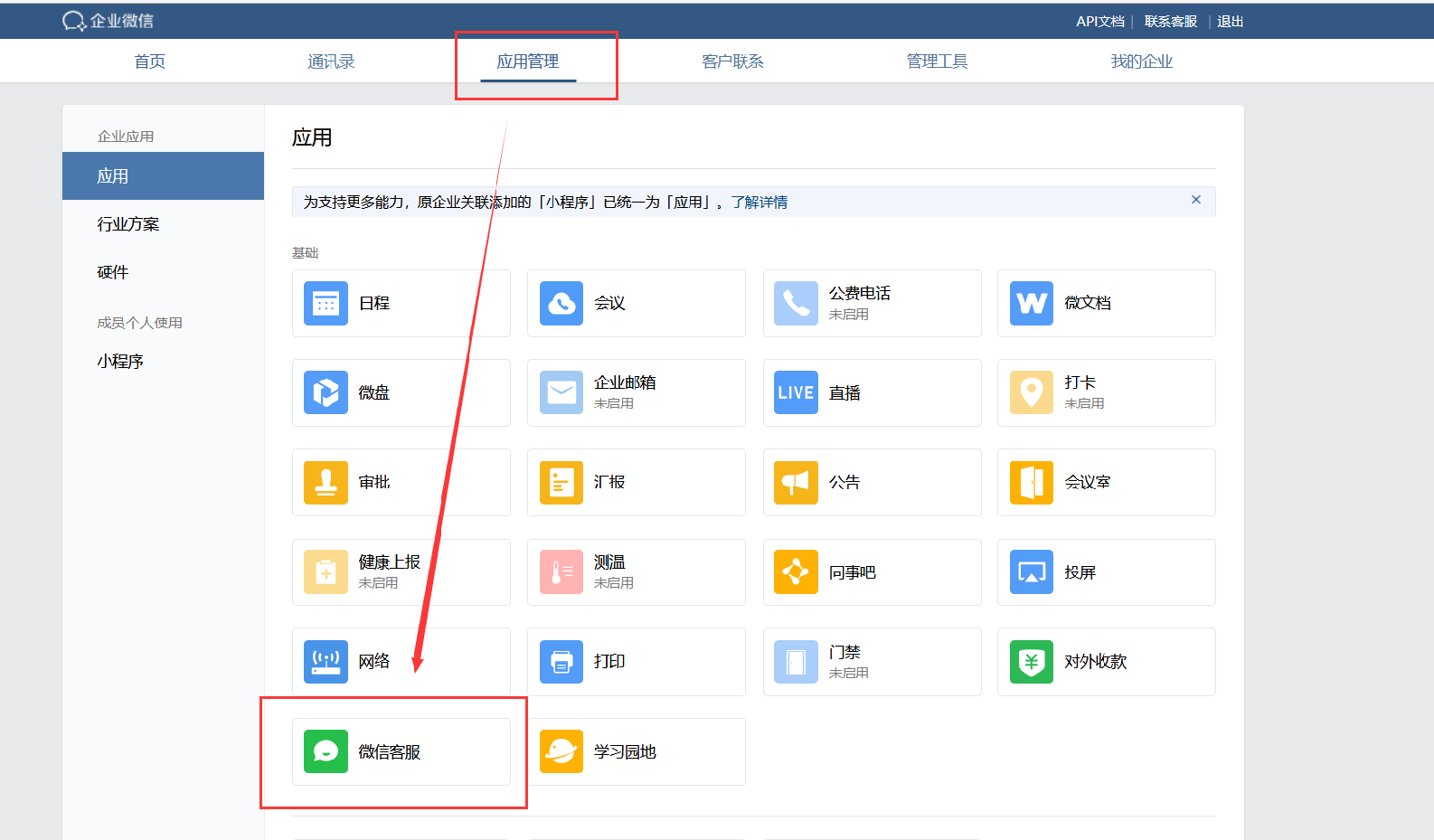Screen dimensions: 1434x840
Task: Click the 微文档 app label
Action: point(1087,303)
